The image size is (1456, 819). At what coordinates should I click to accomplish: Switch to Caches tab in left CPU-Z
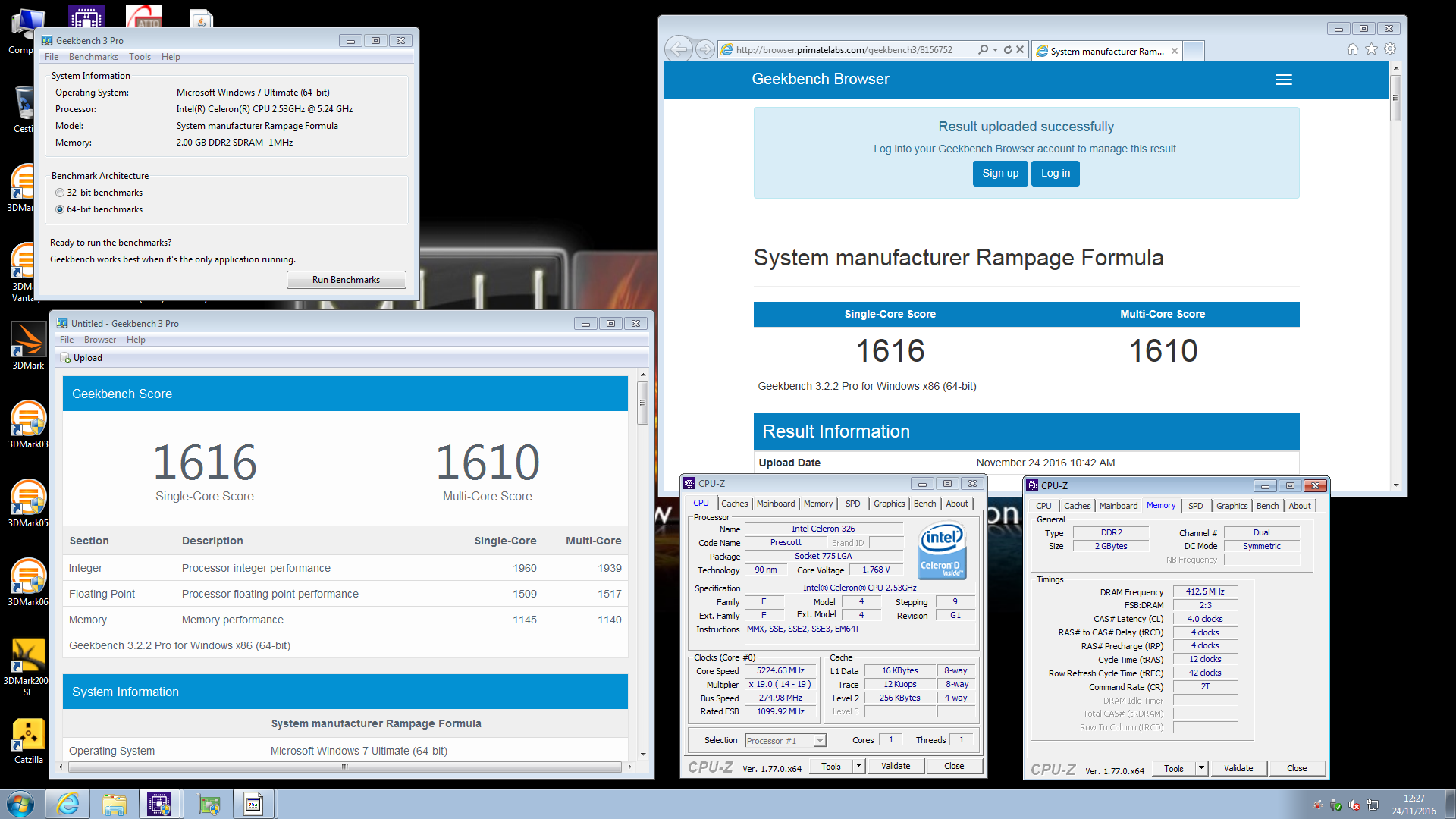(x=734, y=504)
